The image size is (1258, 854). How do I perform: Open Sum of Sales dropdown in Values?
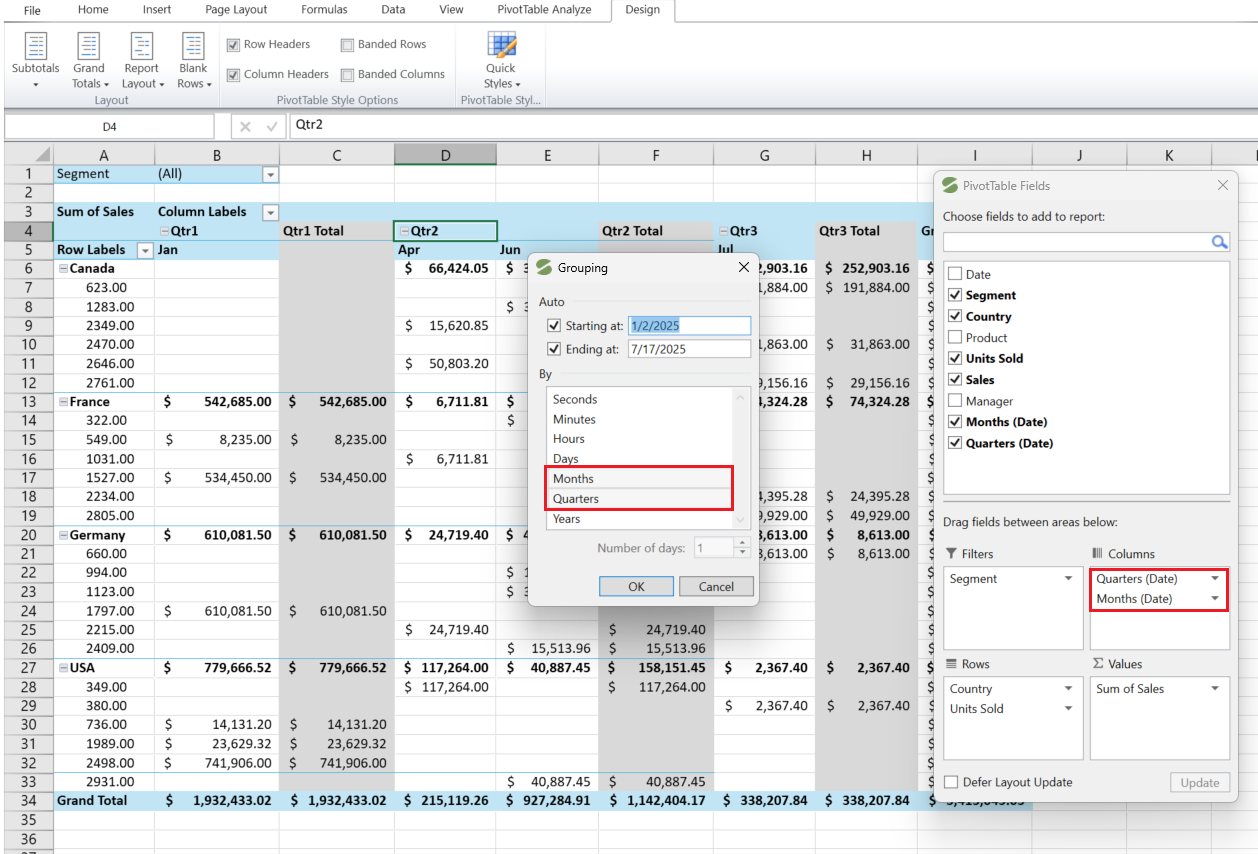click(x=1214, y=689)
